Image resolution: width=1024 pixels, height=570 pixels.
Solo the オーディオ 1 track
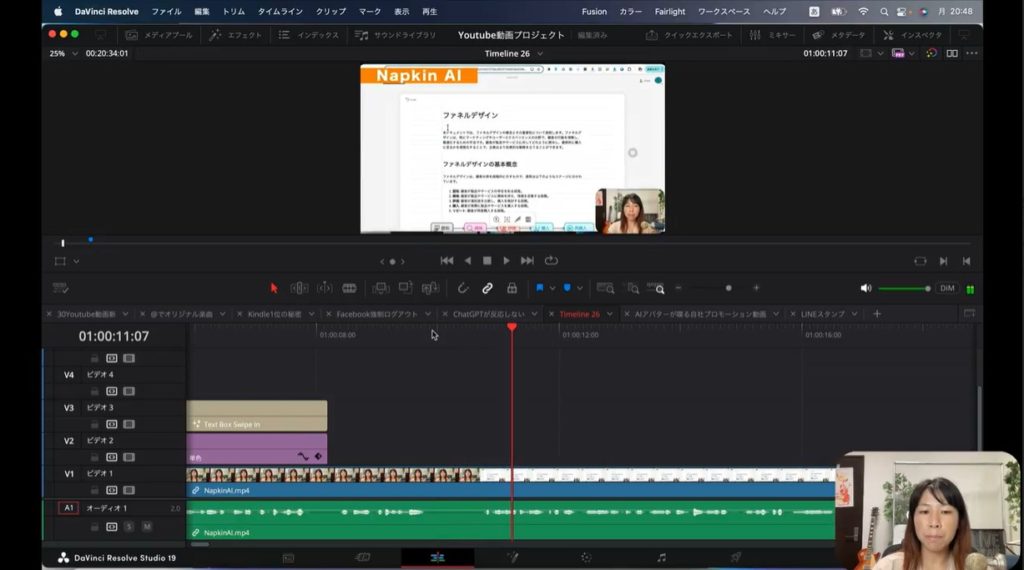(x=129, y=526)
